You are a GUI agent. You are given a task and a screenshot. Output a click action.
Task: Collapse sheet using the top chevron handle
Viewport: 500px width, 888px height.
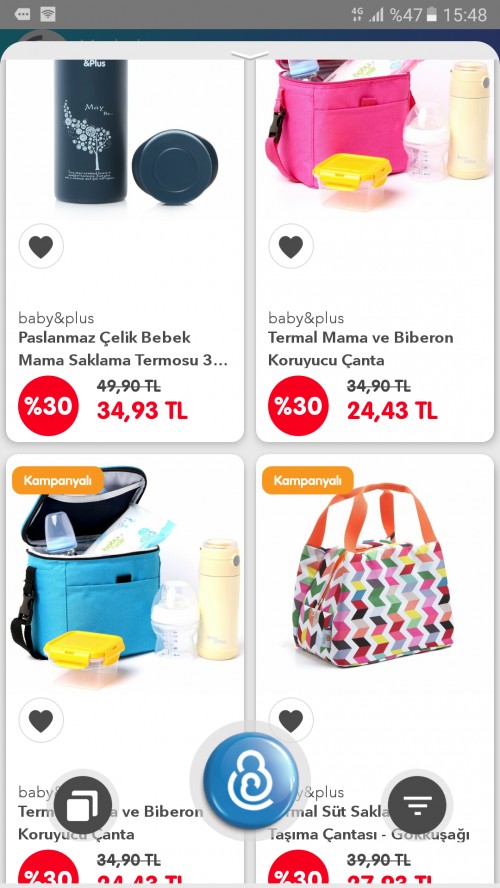(x=250, y=55)
